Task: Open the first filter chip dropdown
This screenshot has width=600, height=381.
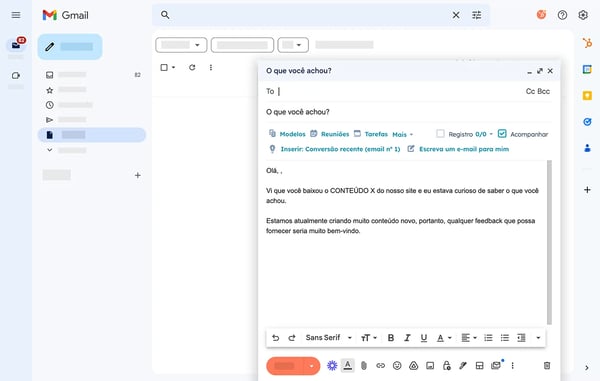Action: pos(181,45)
